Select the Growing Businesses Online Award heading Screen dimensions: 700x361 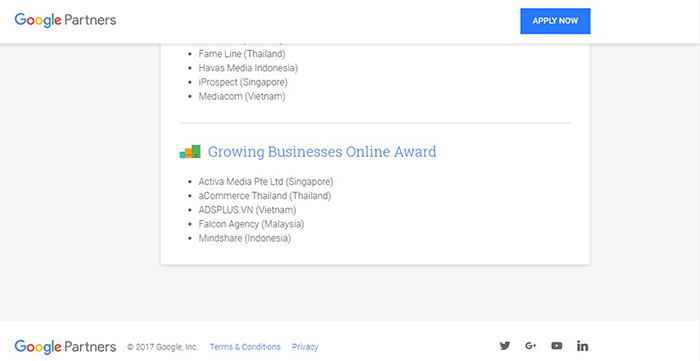point(322,152)
